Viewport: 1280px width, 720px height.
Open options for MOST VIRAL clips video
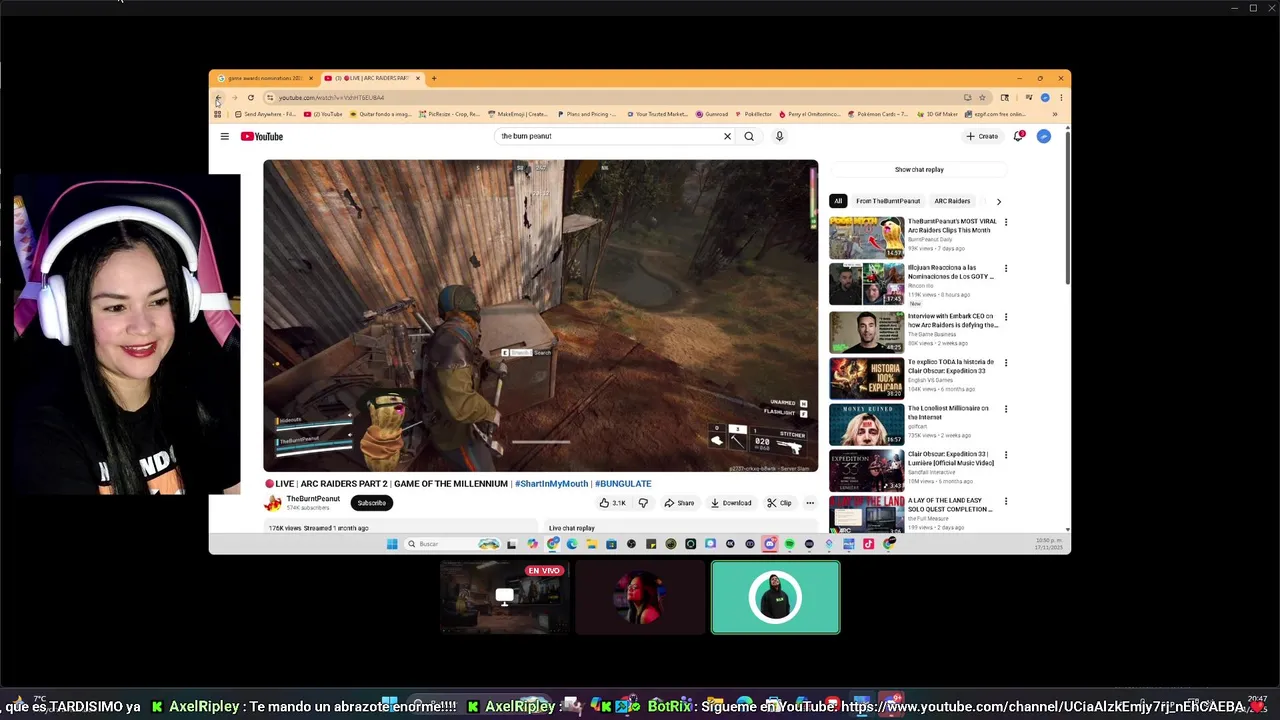tap(1006, 222)
